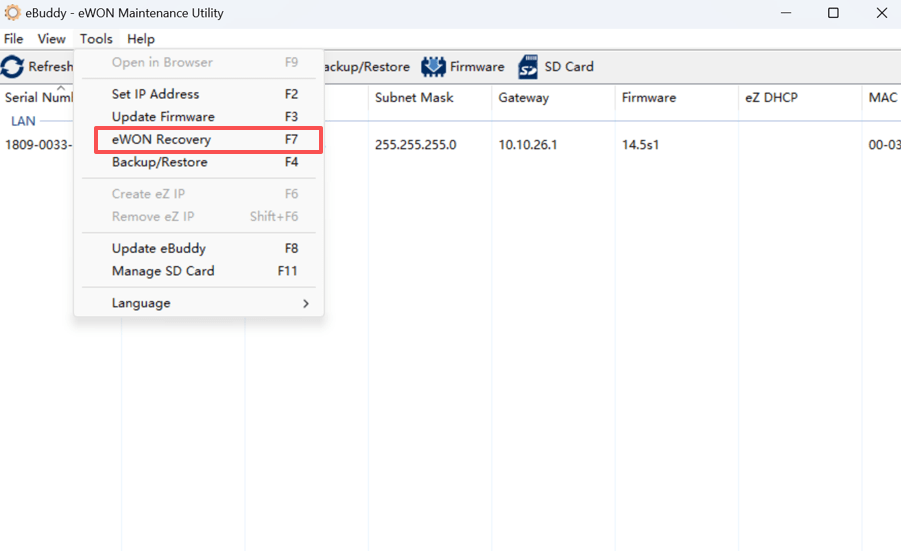901x551 pixels.
Task: Open the Help menu
Action: coord(141,39)
